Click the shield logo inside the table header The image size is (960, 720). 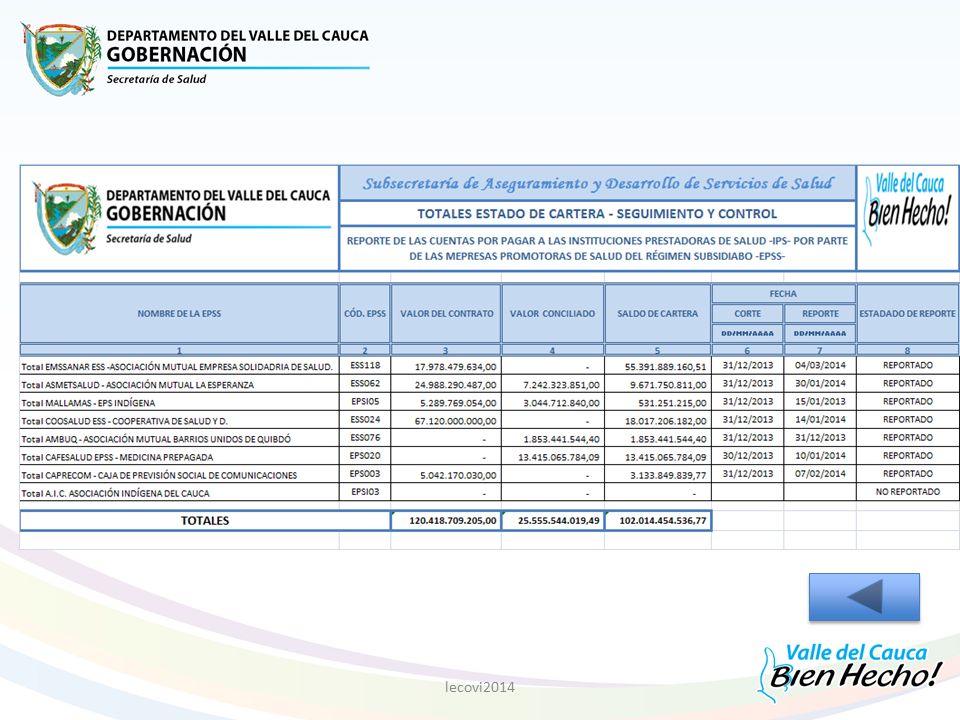pos(67,217)
